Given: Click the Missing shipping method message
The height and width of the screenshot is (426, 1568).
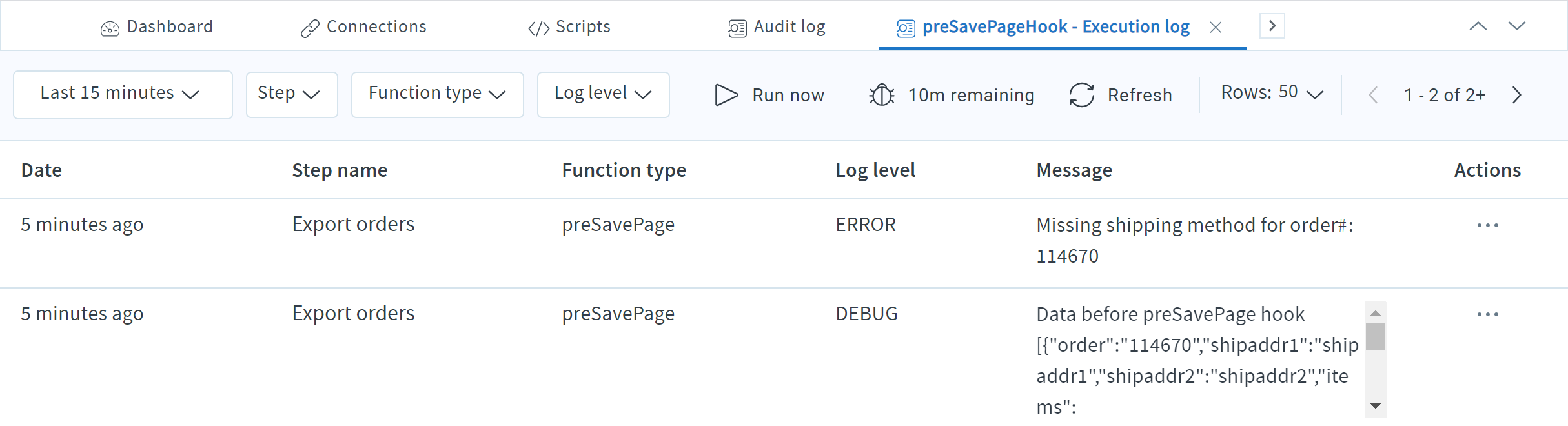Looking at the screenshot, I should [x=1195, y=240].
